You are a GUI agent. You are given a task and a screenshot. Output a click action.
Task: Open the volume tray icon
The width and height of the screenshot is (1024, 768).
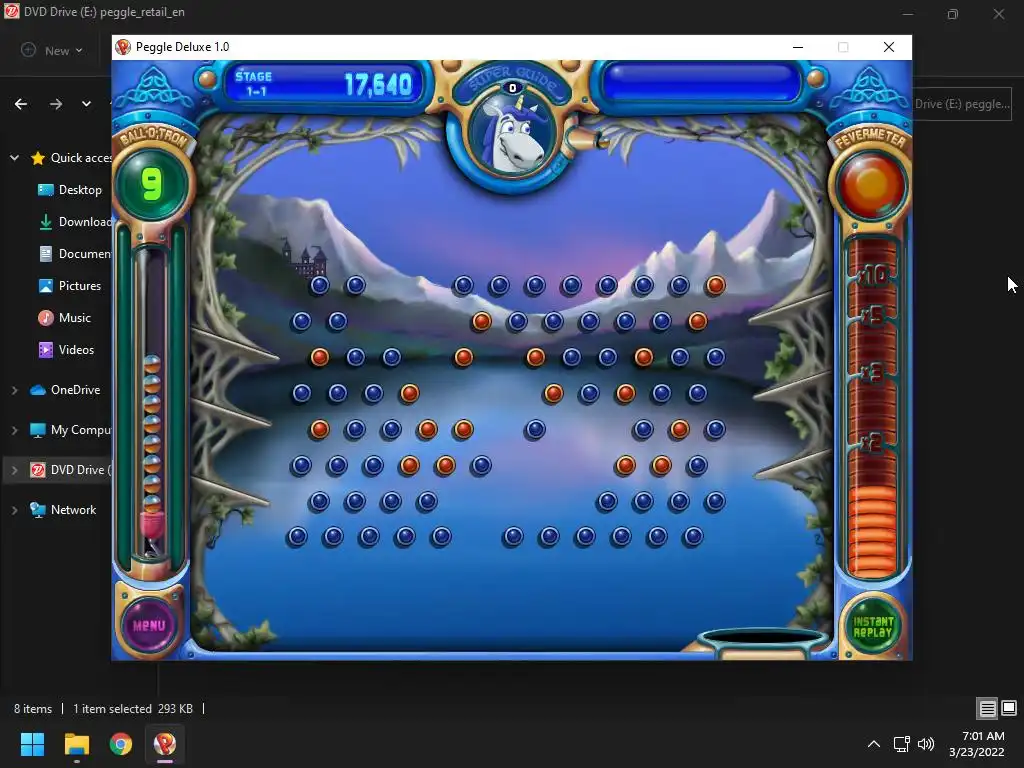pyautogui.click(x=926, y=744)
